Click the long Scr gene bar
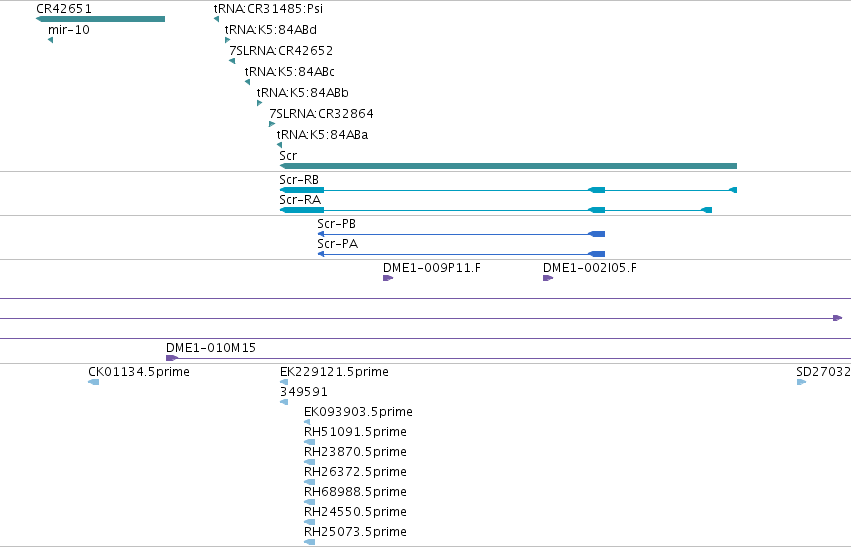This screenshot has height=547, width=851. pyautogui.click(x=508, y=166)
